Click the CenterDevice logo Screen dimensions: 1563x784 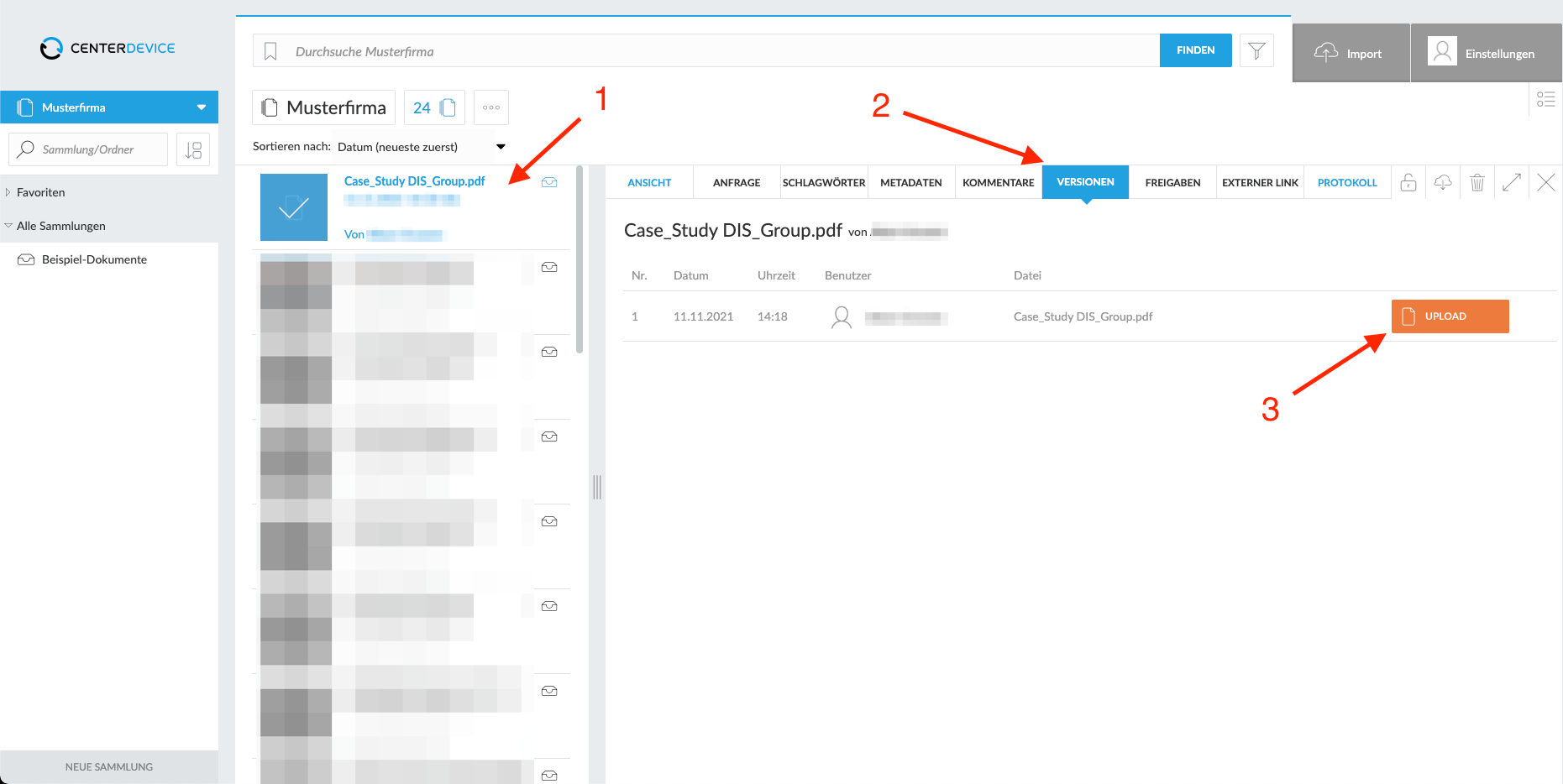(108, 48)
